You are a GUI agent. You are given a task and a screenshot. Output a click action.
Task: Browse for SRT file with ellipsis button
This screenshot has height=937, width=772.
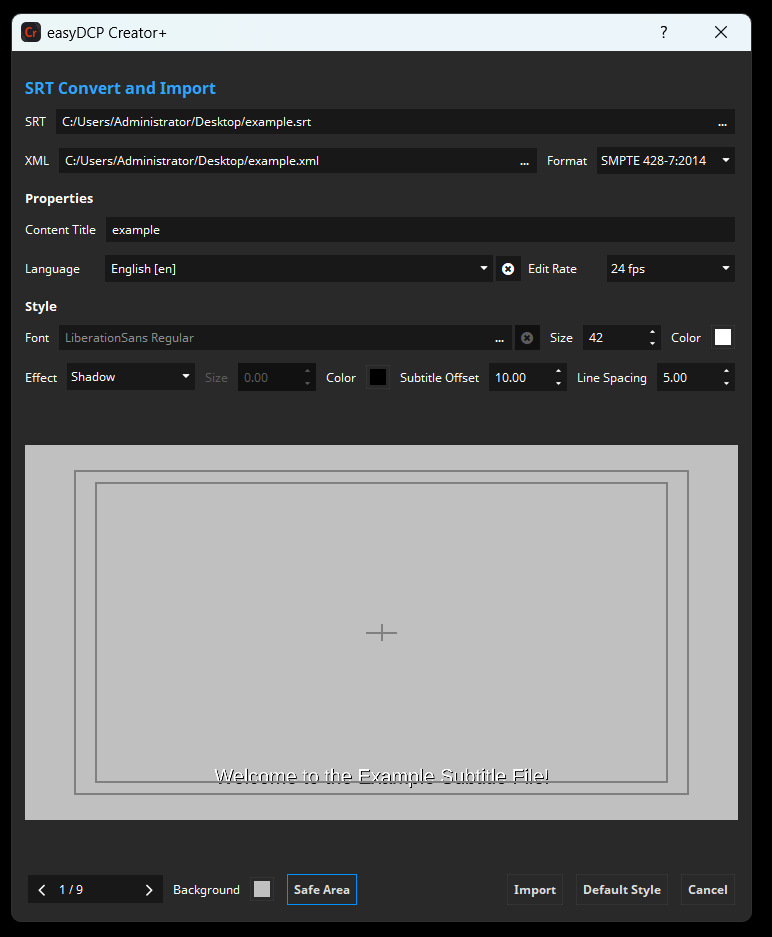click(x=722, y=123)
